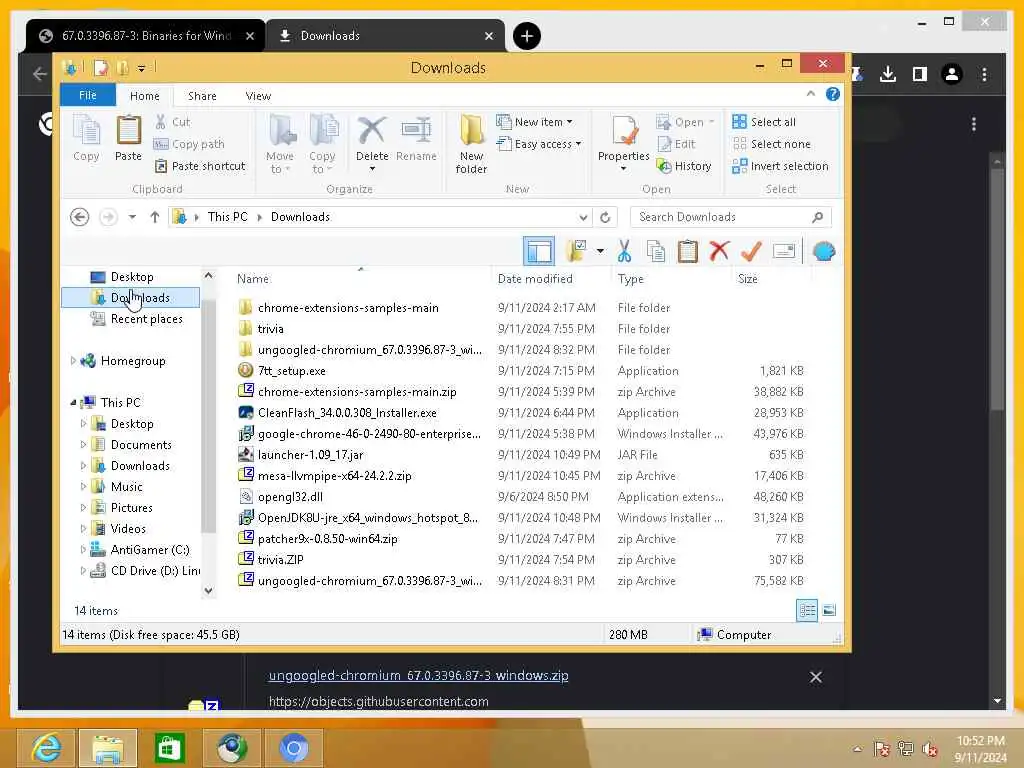Screen dimensions: 1024x768
Task: Expand the address bar history dropdown
Action: (x=583, y=217)
